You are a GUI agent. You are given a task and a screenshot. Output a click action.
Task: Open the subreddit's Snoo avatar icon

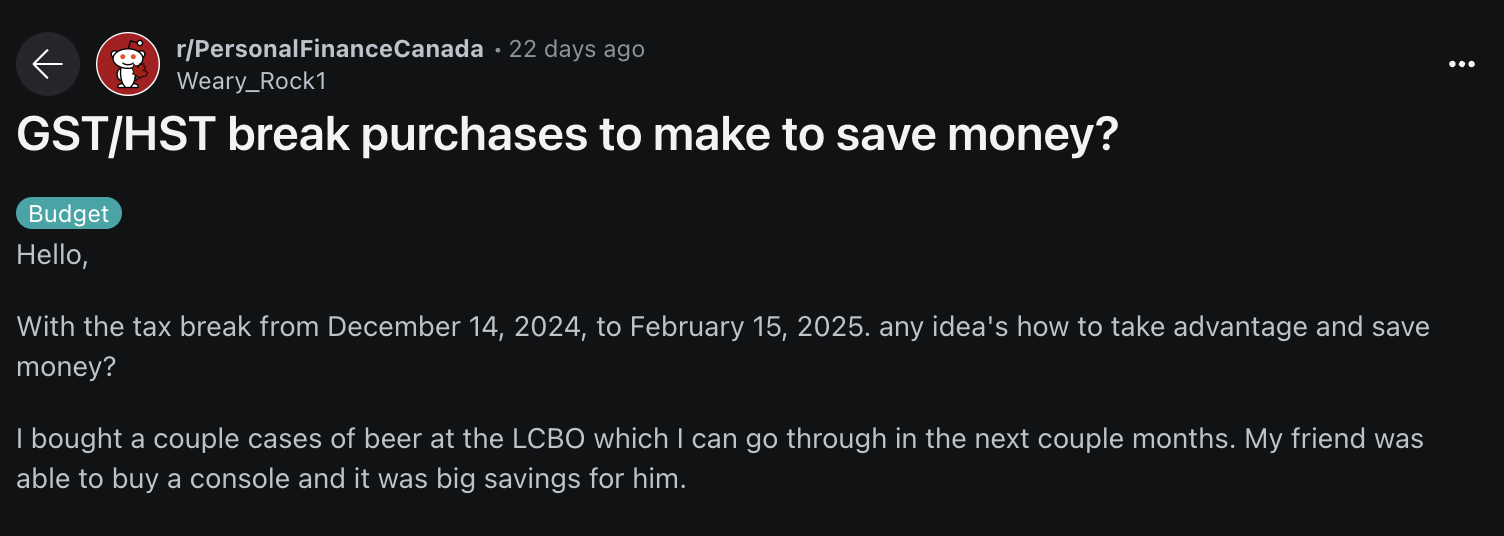pyautogui.click(x=128, y=64)
